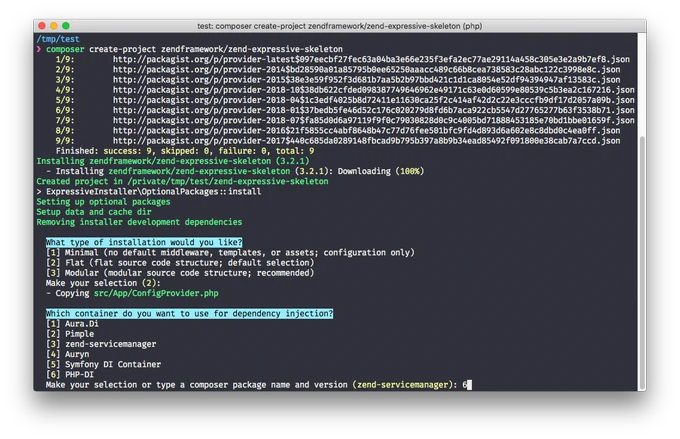Viewport: 680px width, 439px height.
Task: Click the terminal window title text
Action: pyautogui.click(x=340, y=26)
